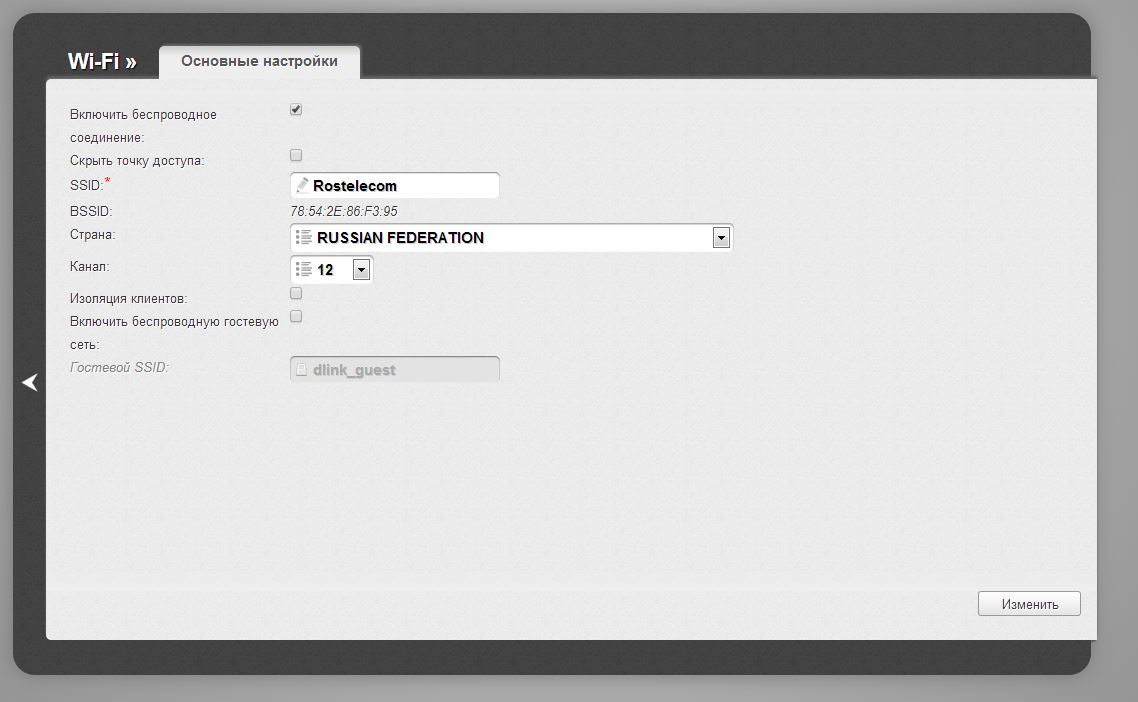Click the Изоляция клиентов: label

coord(128,298)
